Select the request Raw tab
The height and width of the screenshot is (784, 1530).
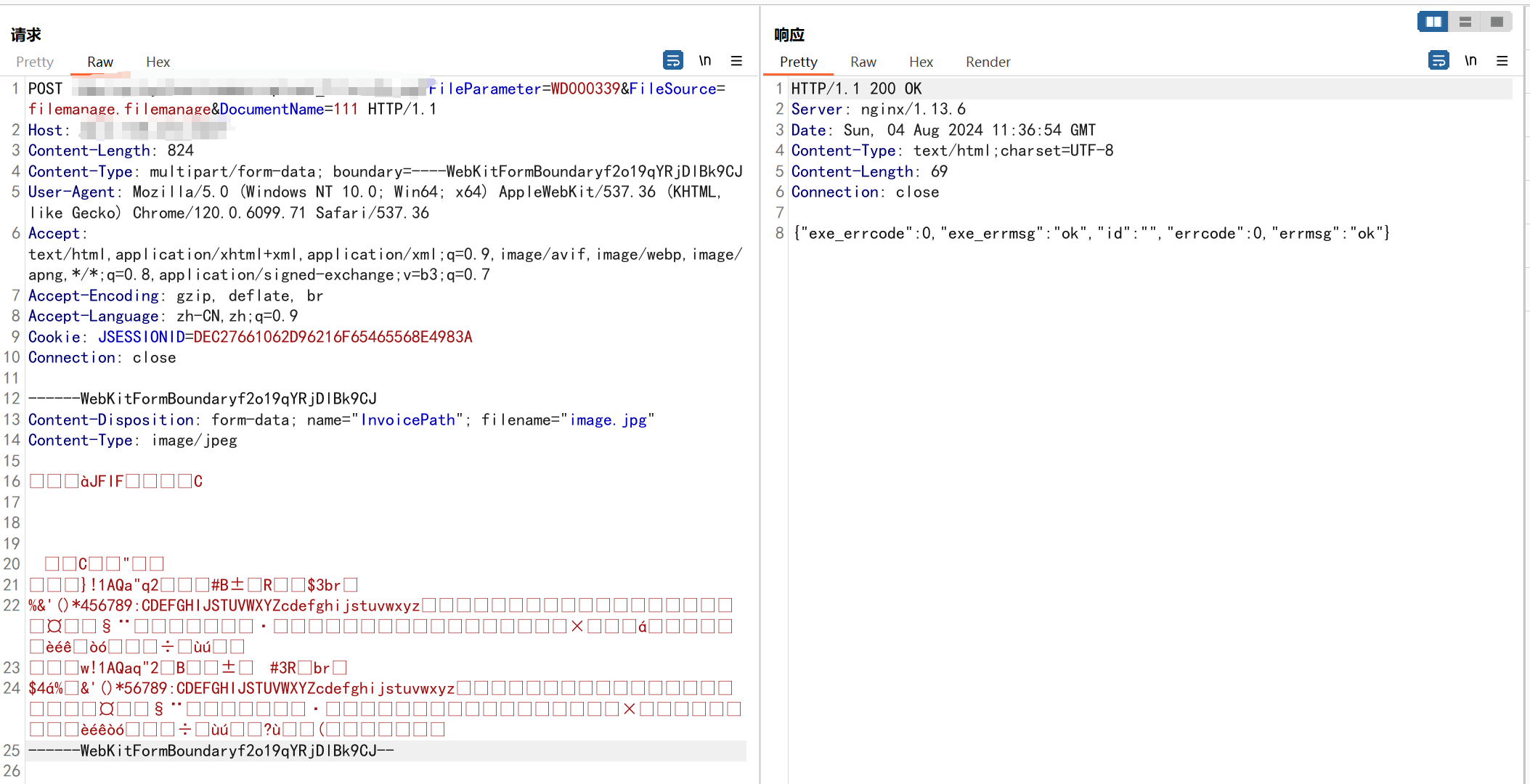[100, 62]
